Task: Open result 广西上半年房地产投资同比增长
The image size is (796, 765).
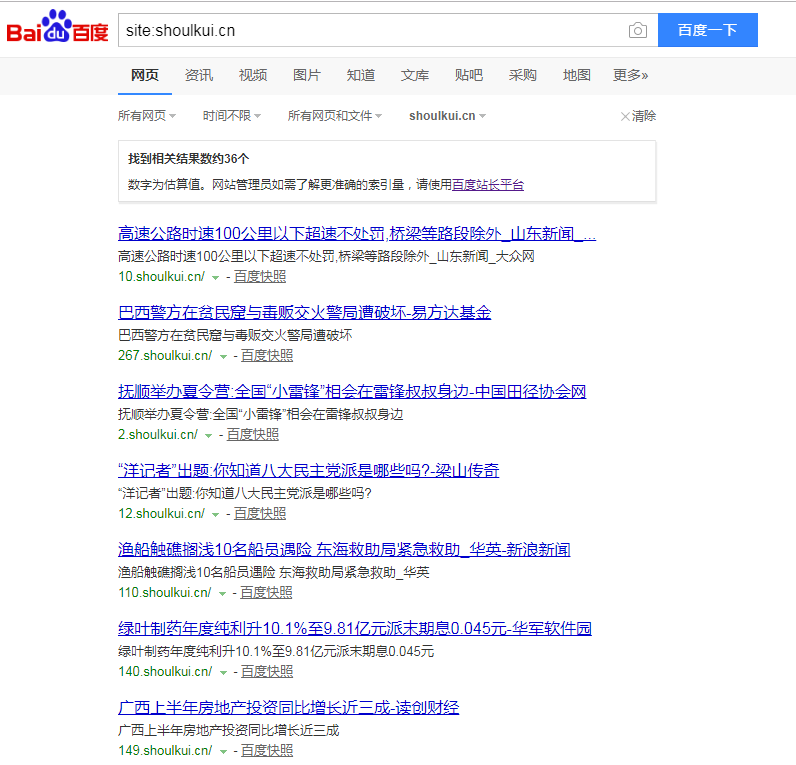Action: (288, 707)
